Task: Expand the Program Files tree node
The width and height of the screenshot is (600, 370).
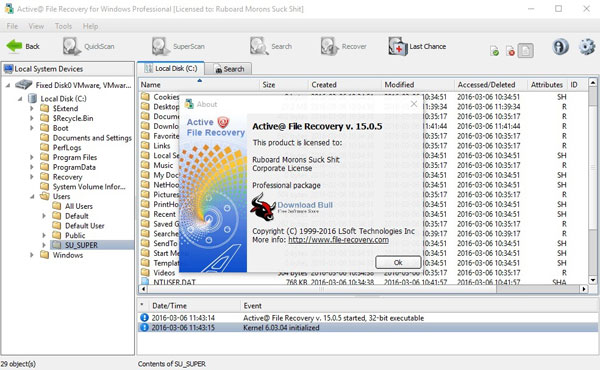Action: [x=32, y=157]
